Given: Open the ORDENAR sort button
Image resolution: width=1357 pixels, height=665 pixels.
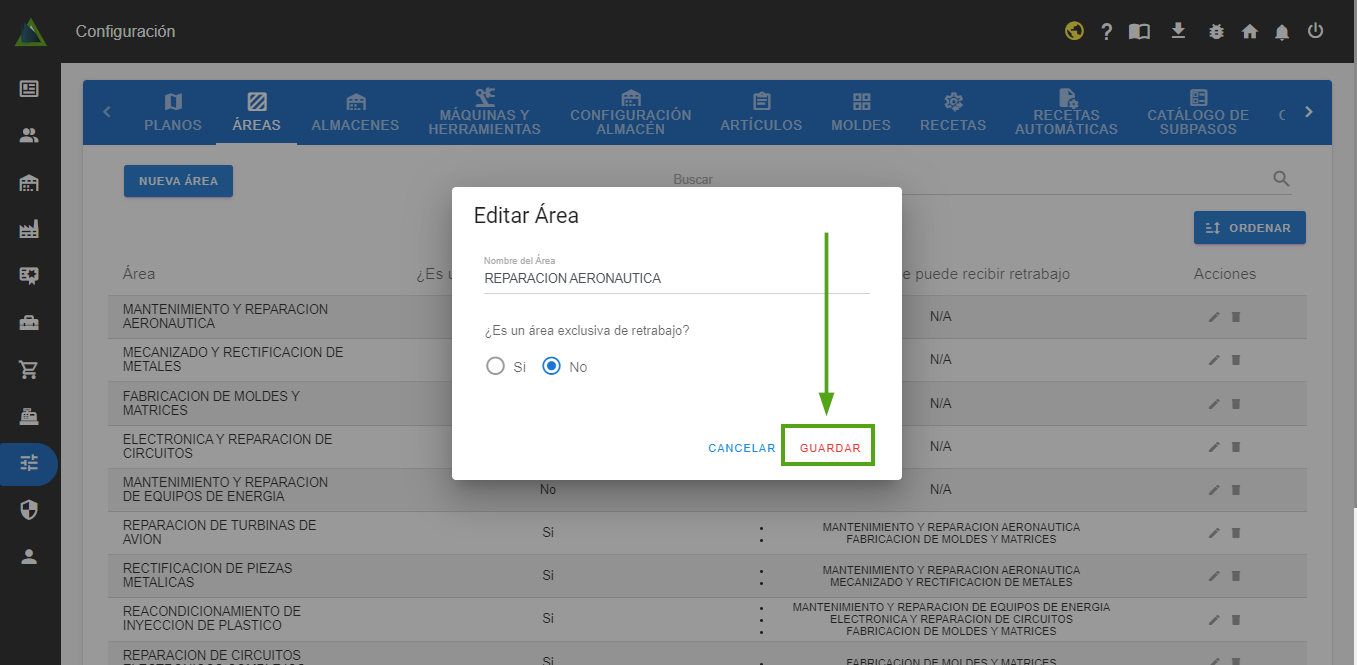Looking at the screenshot, I should point(1249,228).
